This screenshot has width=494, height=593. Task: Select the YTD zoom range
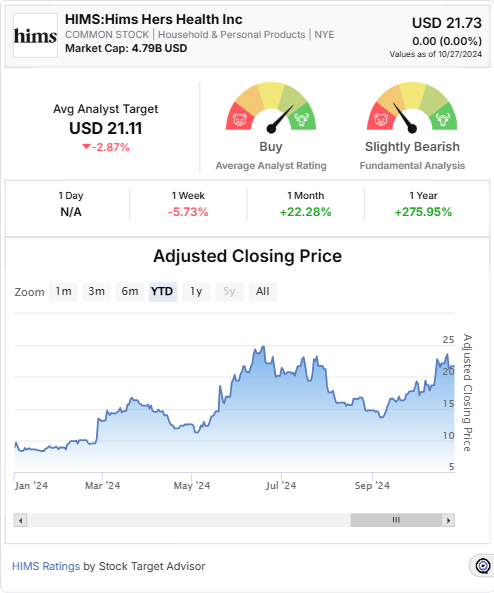(x=163, y=292)
